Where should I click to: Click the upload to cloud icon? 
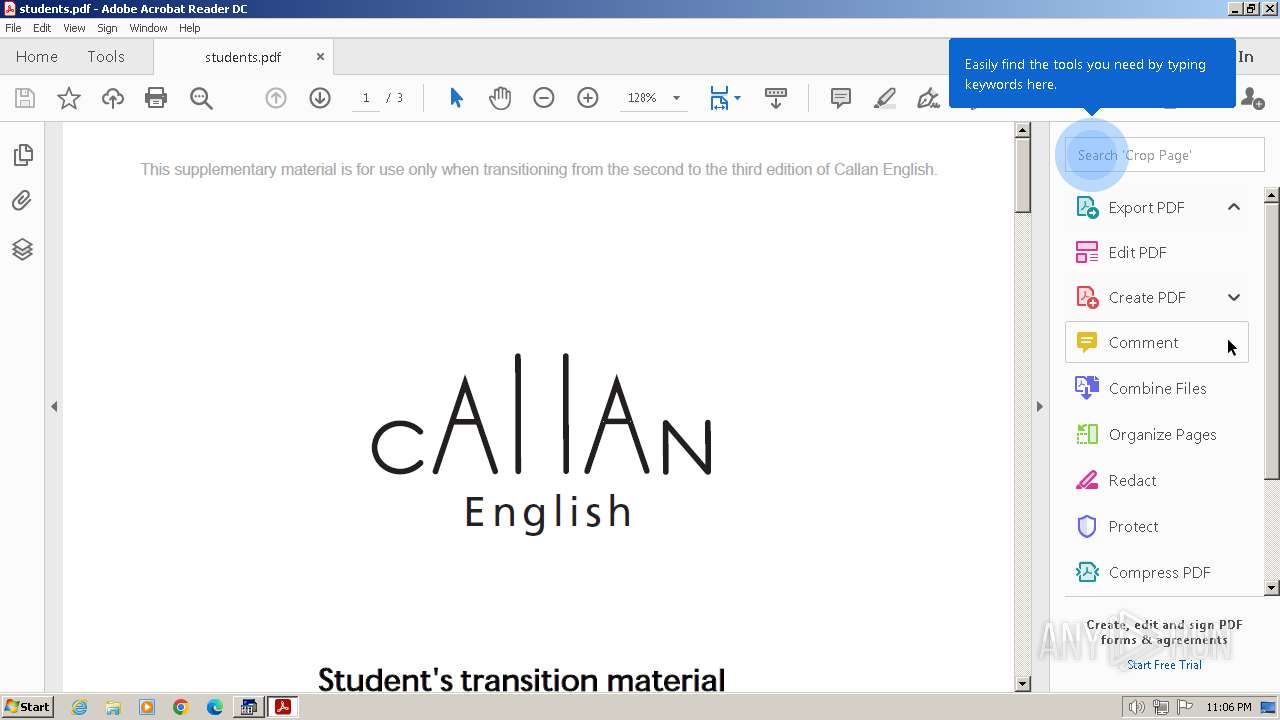coord(113,98)
